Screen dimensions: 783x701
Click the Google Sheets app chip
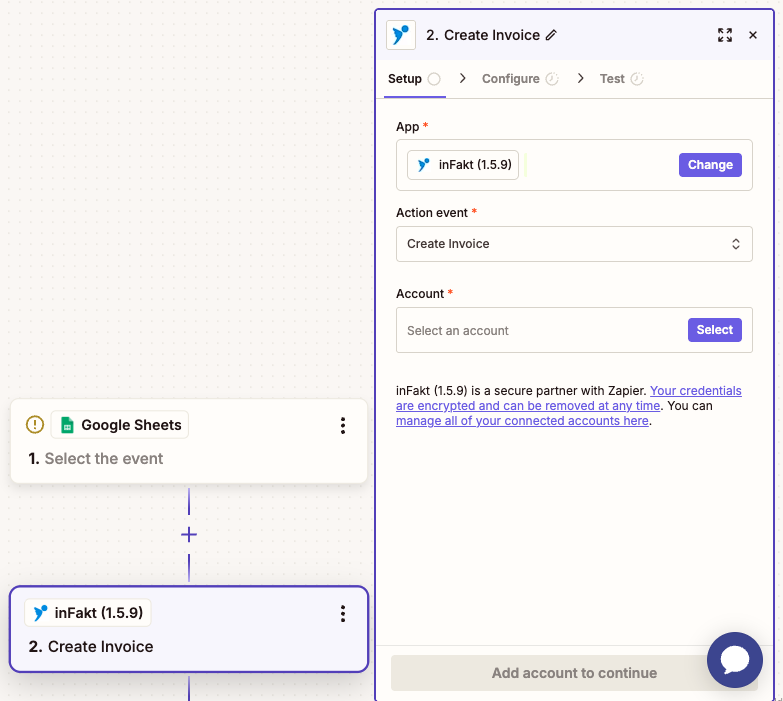coord(120,425)
